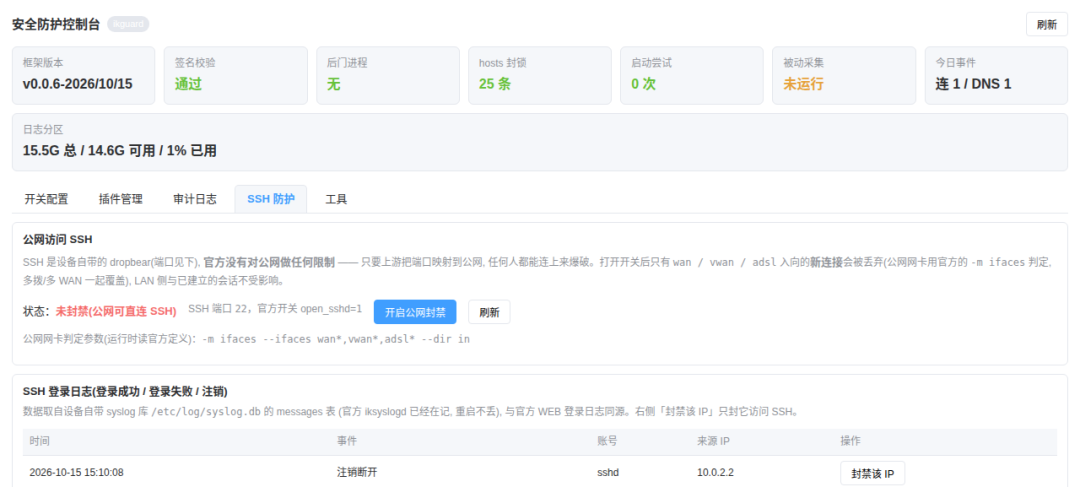Click the 时间 column header
Viewport: 1080px width, 487px height.
pyautogui.click(x=40, y=440)
